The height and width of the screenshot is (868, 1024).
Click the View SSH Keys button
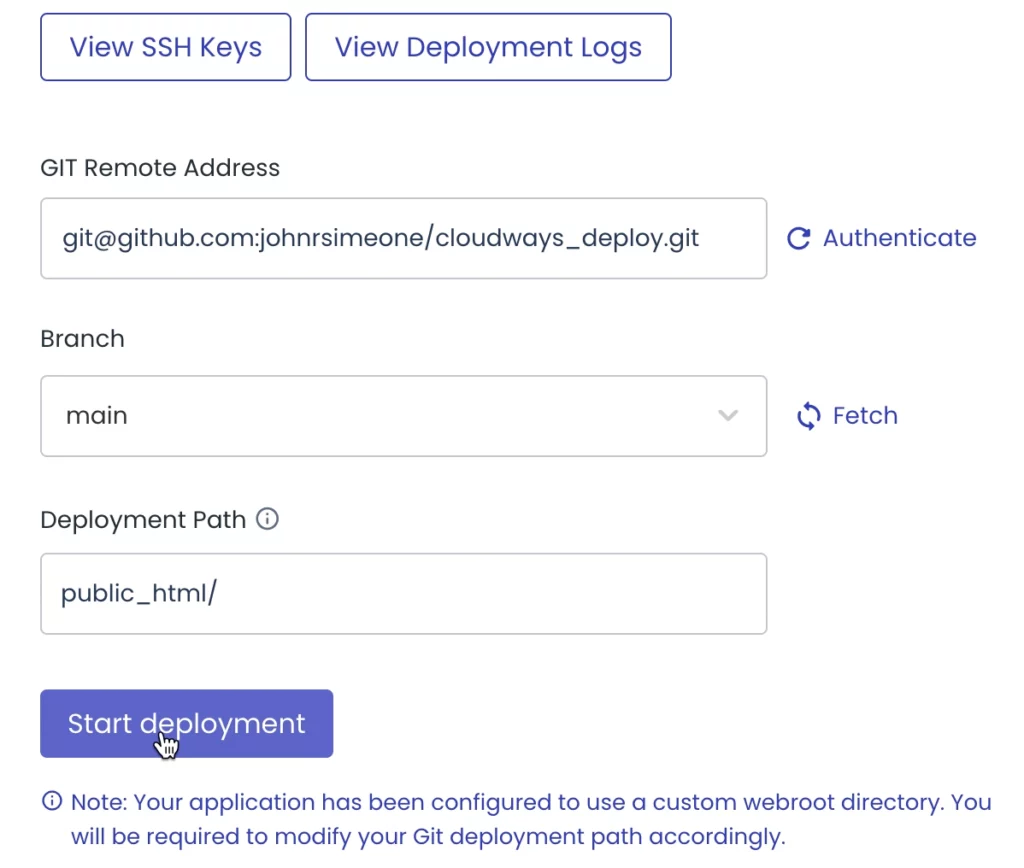pos(165,46)
